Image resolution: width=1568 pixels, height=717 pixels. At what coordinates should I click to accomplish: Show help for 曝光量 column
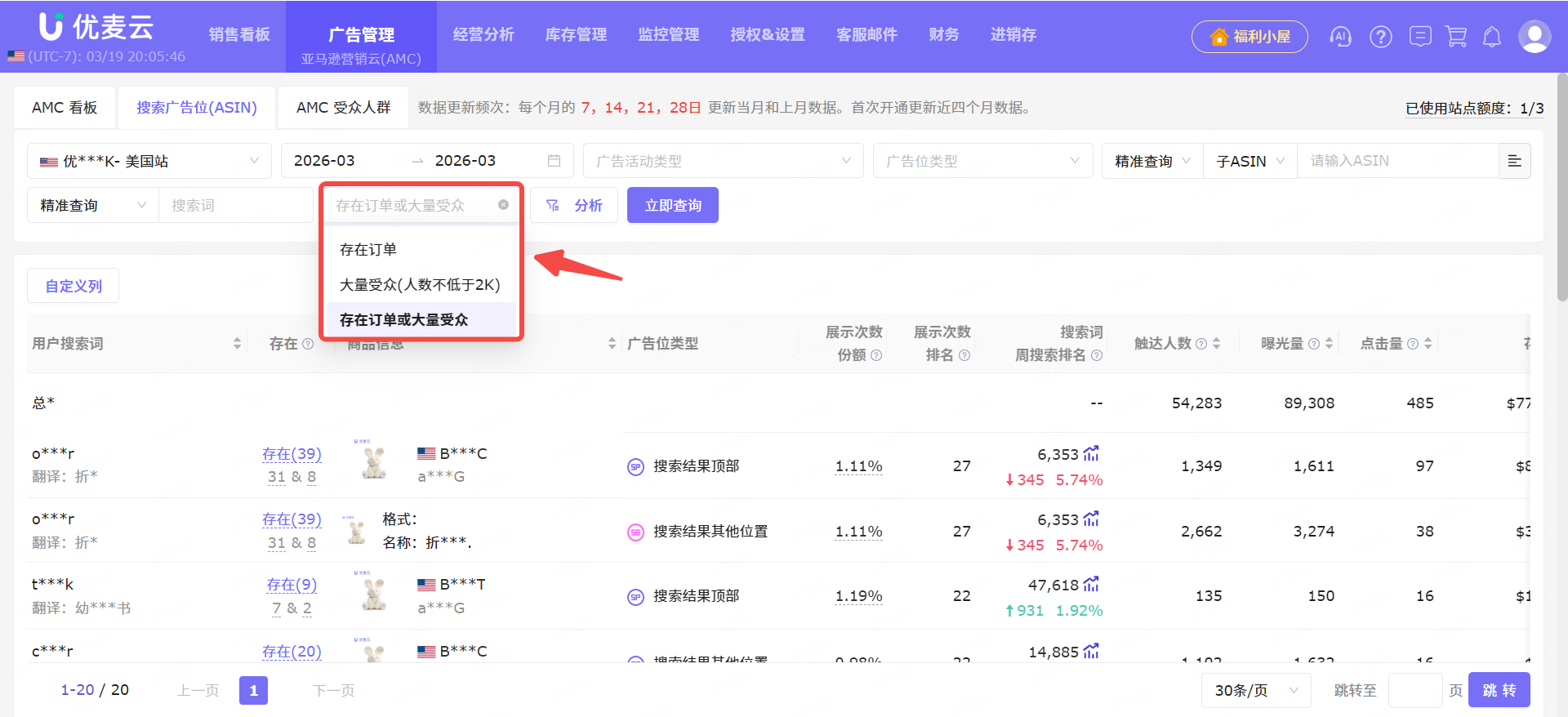(1314, 344)
